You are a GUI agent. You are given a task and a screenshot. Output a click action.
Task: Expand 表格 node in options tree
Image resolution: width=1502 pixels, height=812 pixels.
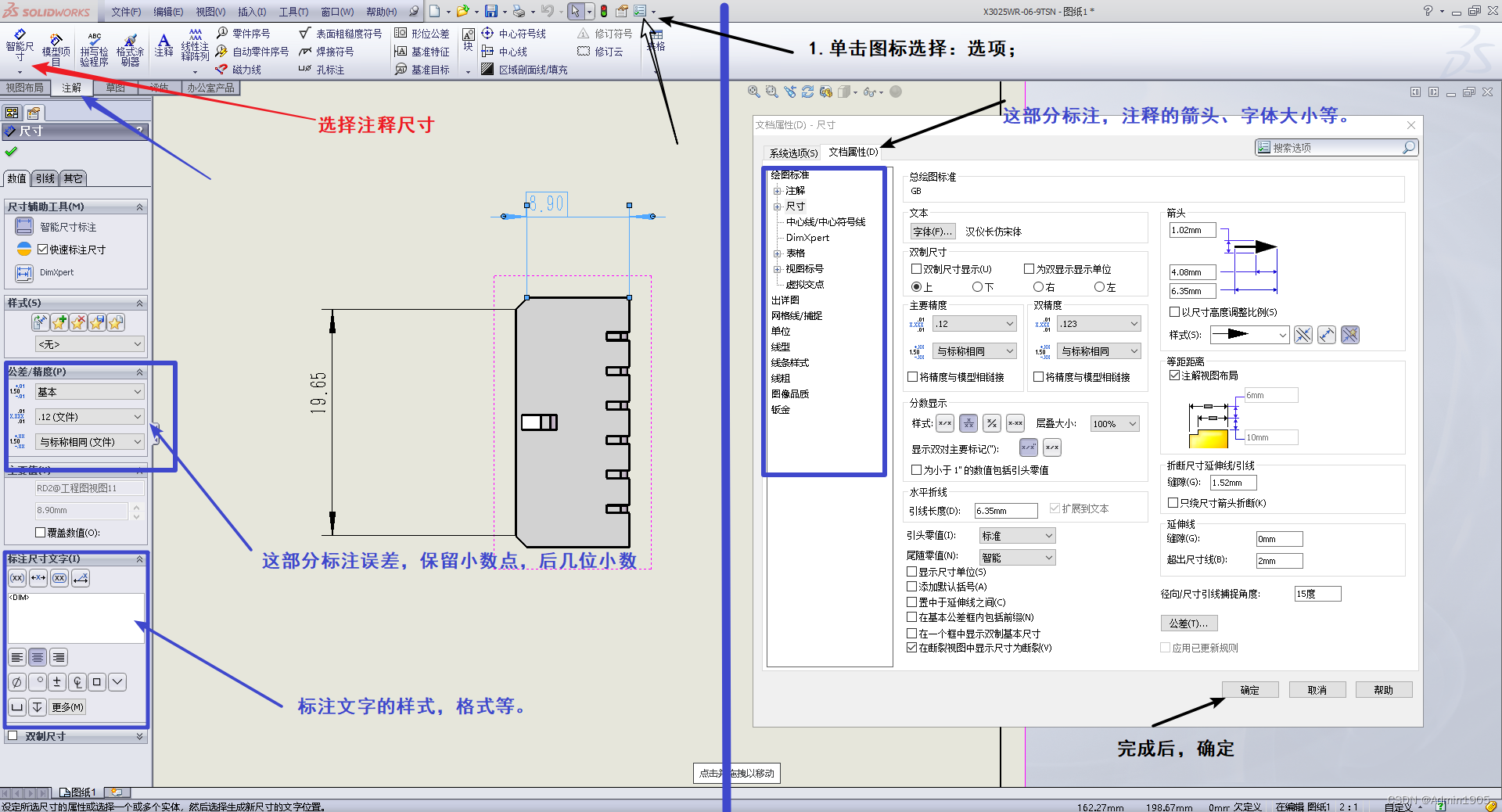[x=777, y=253]
